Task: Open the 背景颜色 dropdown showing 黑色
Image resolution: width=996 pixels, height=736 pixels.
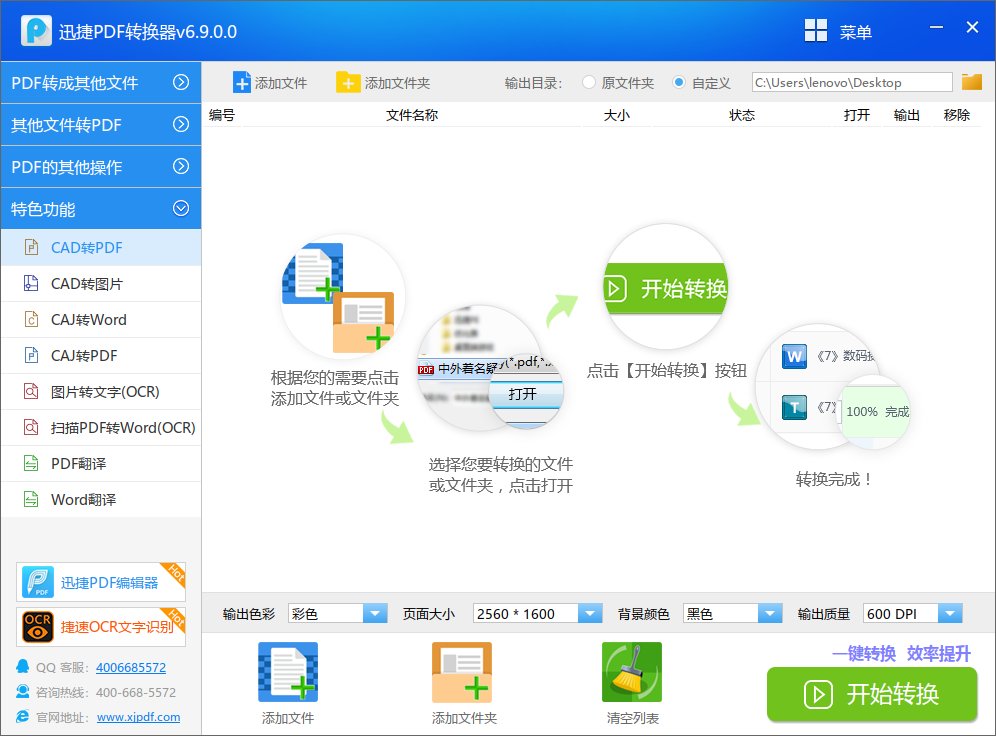Action: [732, 613]
